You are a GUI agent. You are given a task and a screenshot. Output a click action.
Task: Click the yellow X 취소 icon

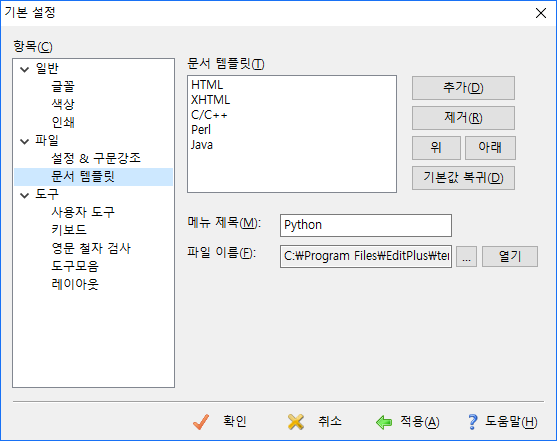296,422
